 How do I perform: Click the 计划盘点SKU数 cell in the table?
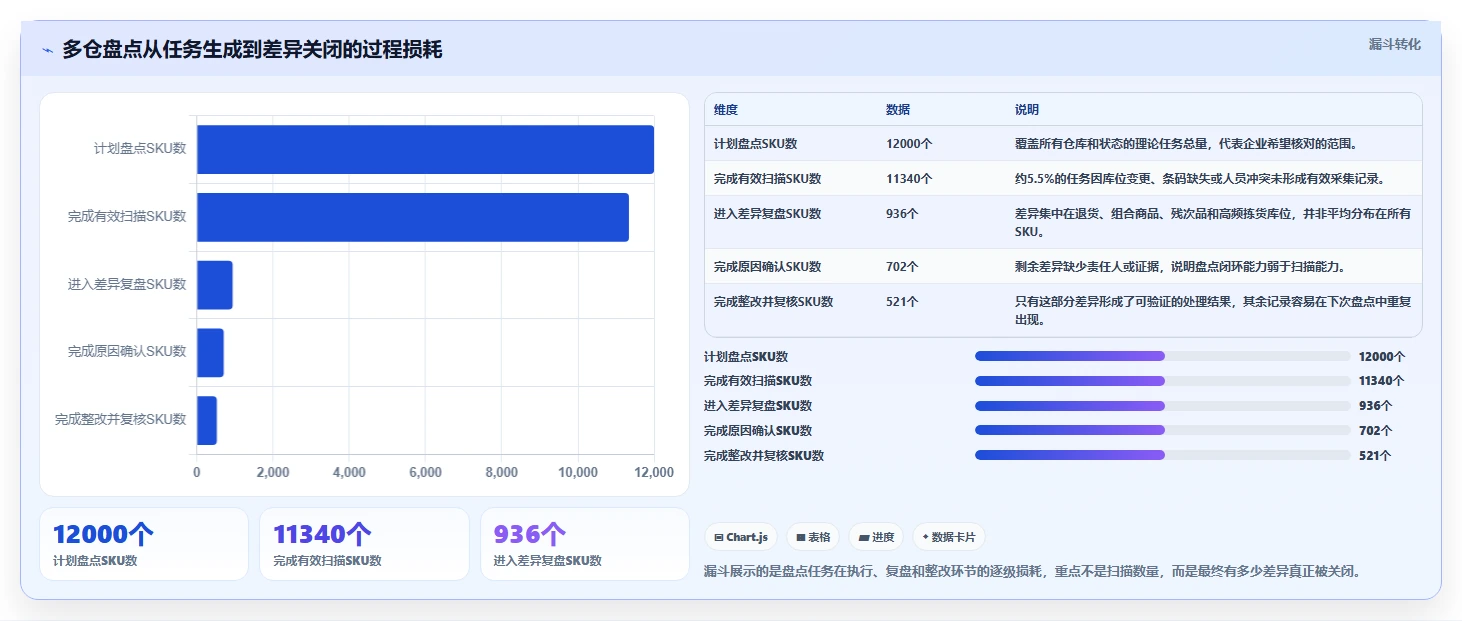[755, 144]
